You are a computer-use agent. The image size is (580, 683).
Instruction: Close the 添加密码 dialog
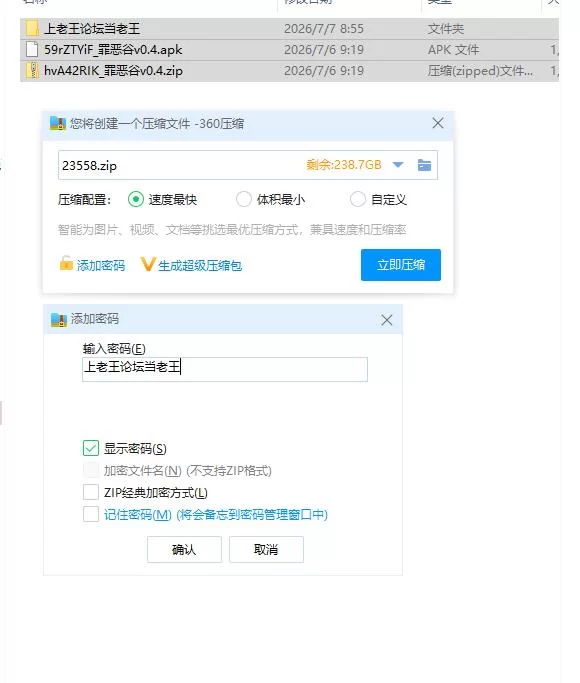pyautogui.click(x=387, y=320)
